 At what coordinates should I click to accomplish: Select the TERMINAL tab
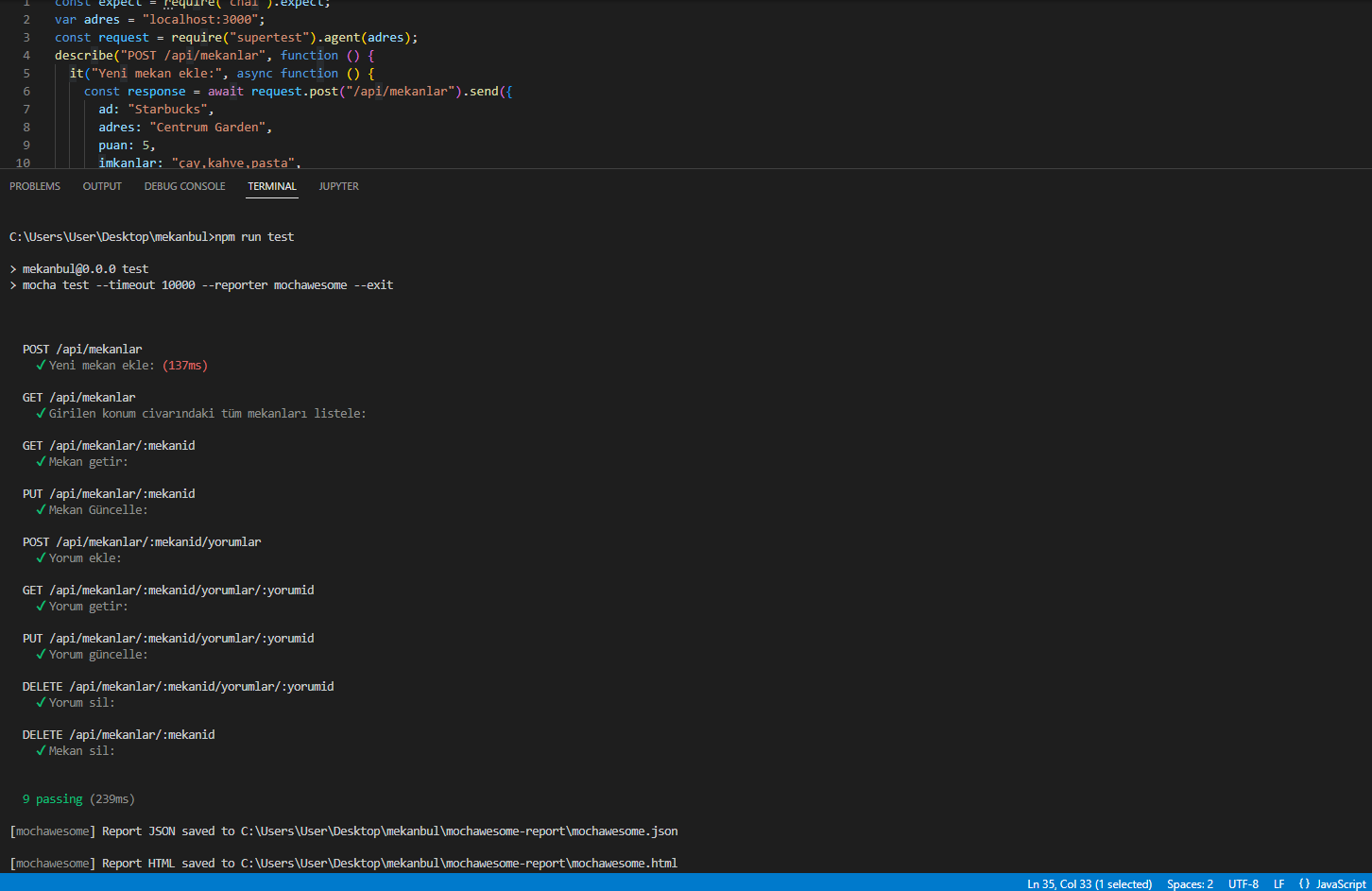271,186
